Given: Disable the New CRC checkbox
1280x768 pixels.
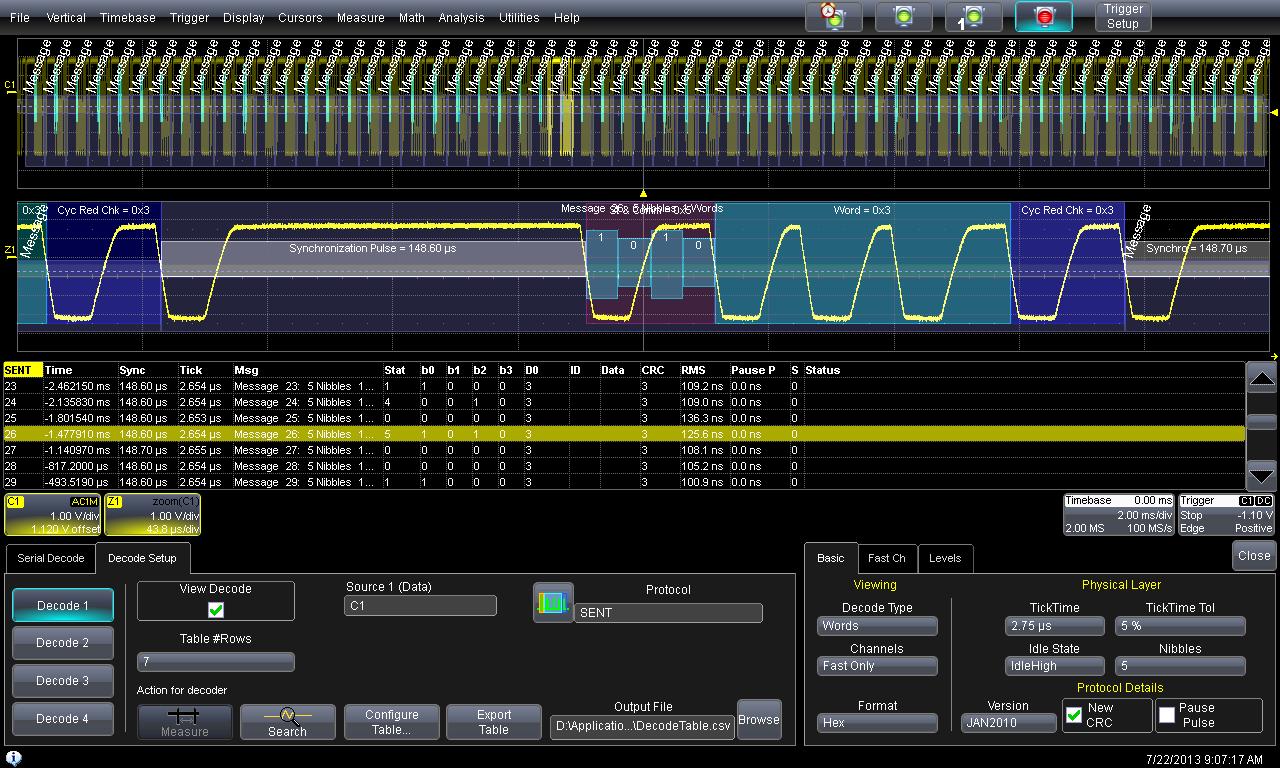Looking at the screenshot, I should click(1074, 715).
